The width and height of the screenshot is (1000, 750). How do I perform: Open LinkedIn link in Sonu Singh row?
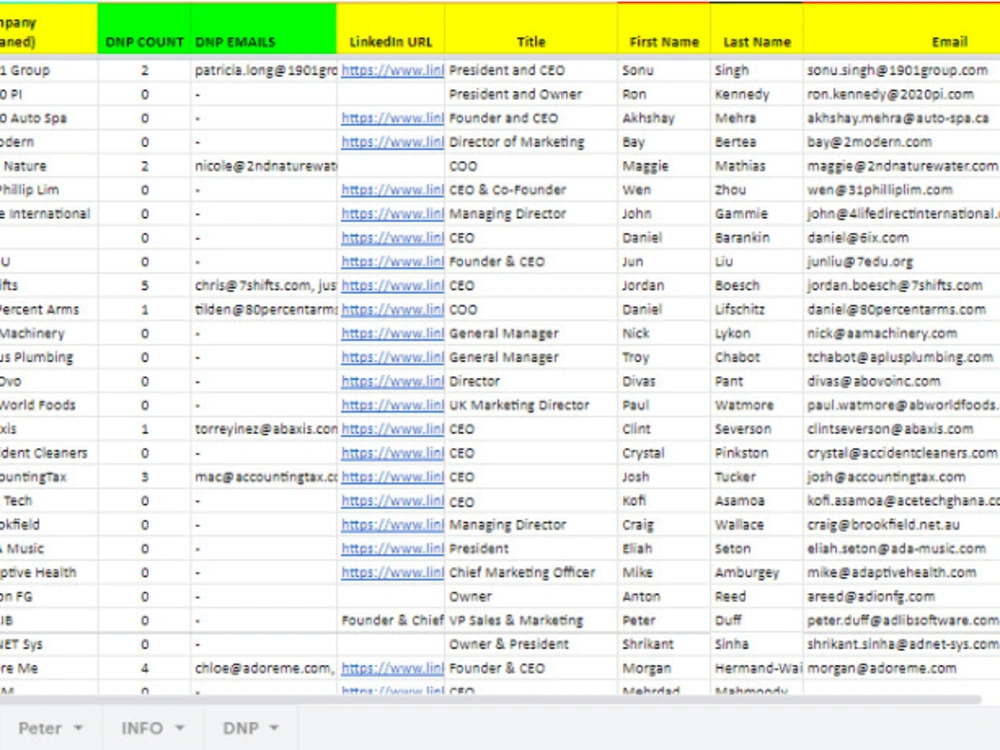point(392,70)
